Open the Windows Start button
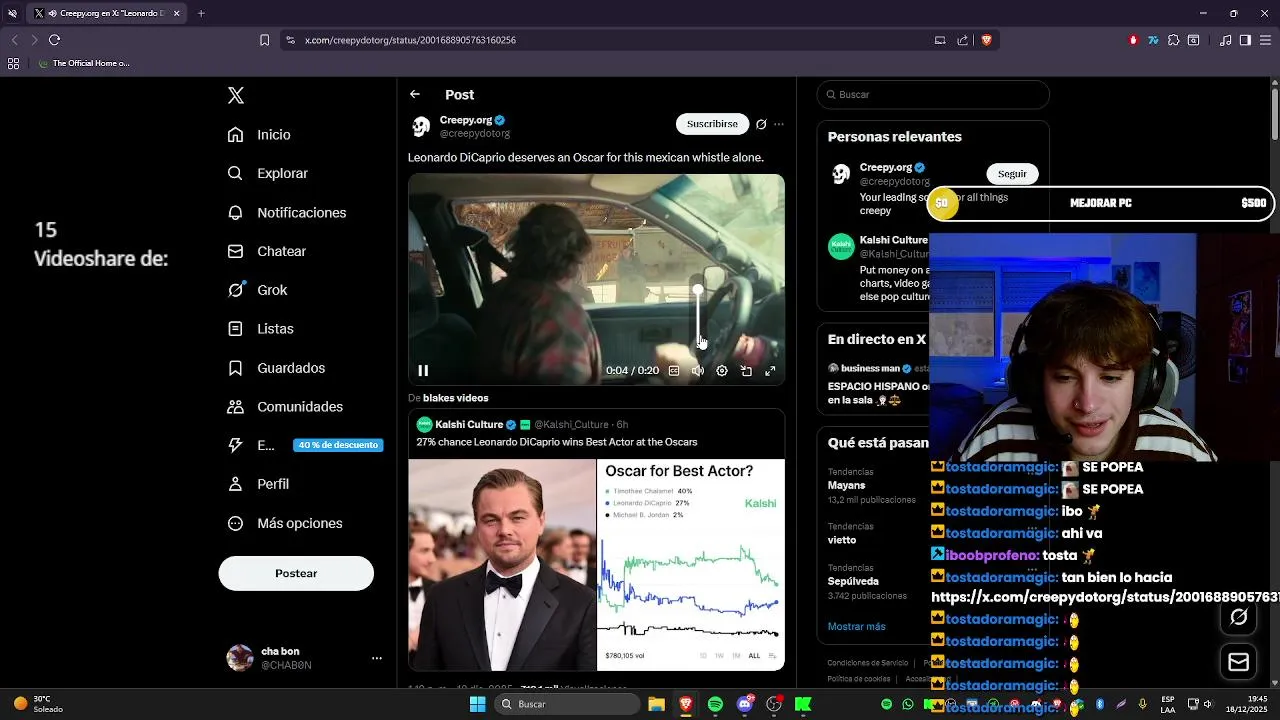 pyautogui.click(x=478, y=704)
